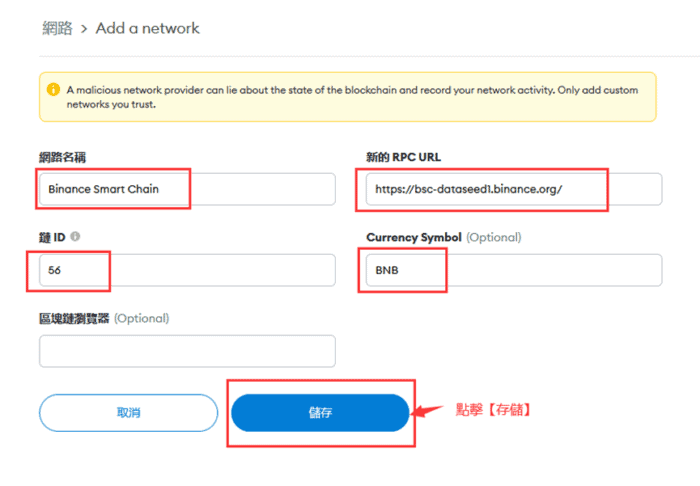The image size is (700, 486).
Task: Click the 區塊鏈瀏覽器 (Optional) label
Action: click(x=104, y=318)
